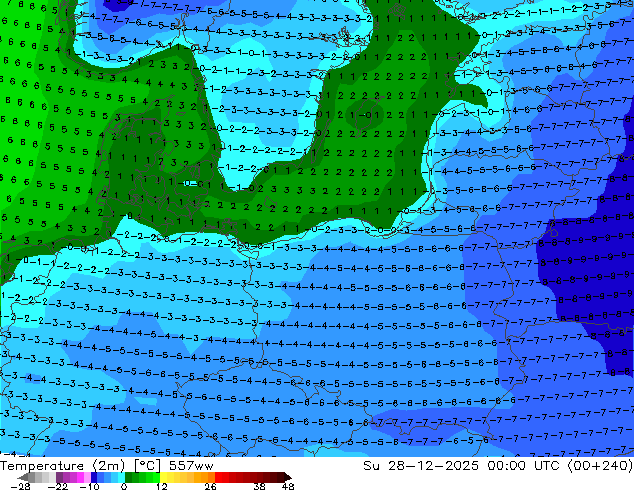
Task: Click the '26' colorbar label
Action: point(210,486)
